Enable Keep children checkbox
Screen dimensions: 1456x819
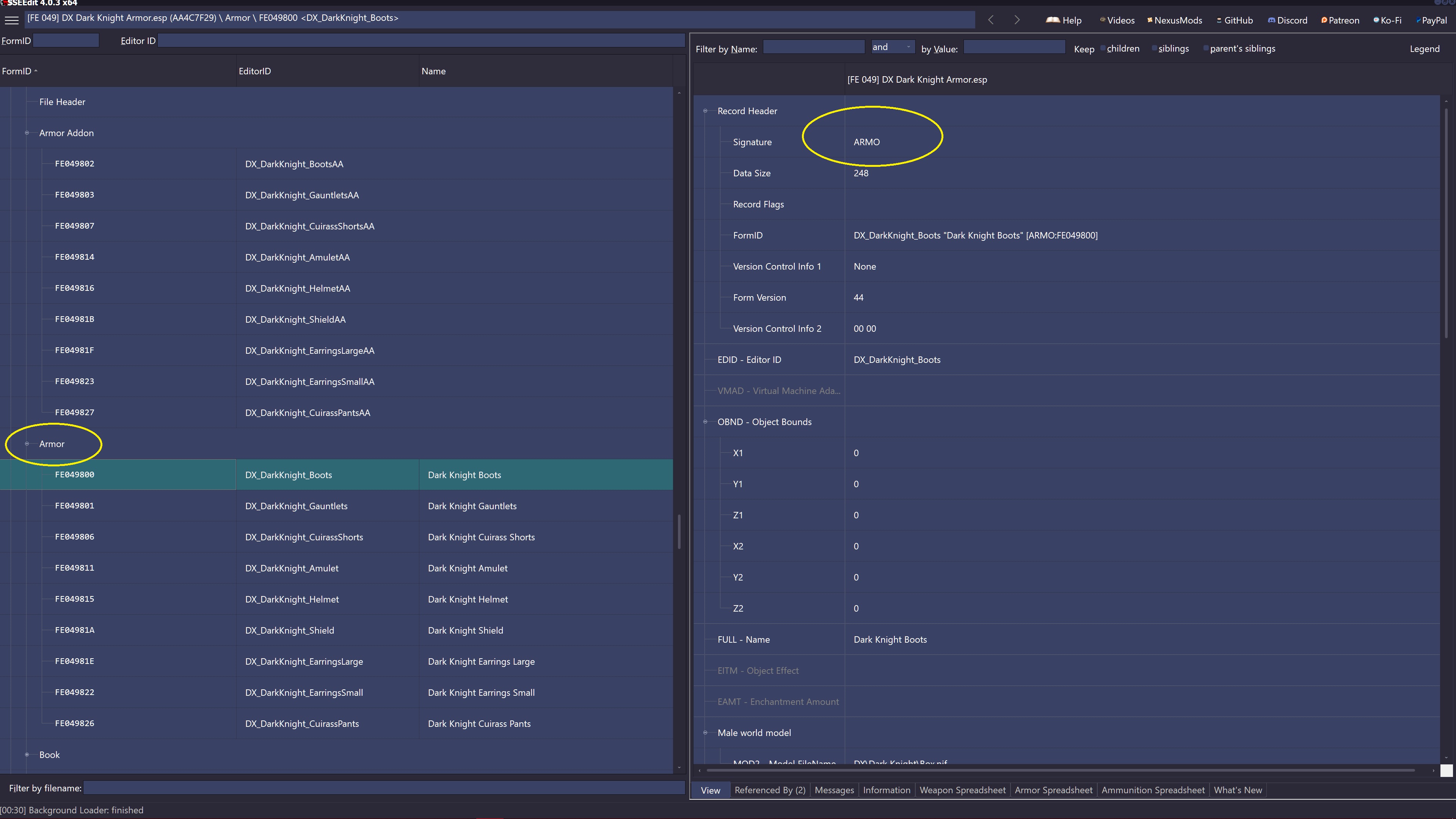[1103, 48]
